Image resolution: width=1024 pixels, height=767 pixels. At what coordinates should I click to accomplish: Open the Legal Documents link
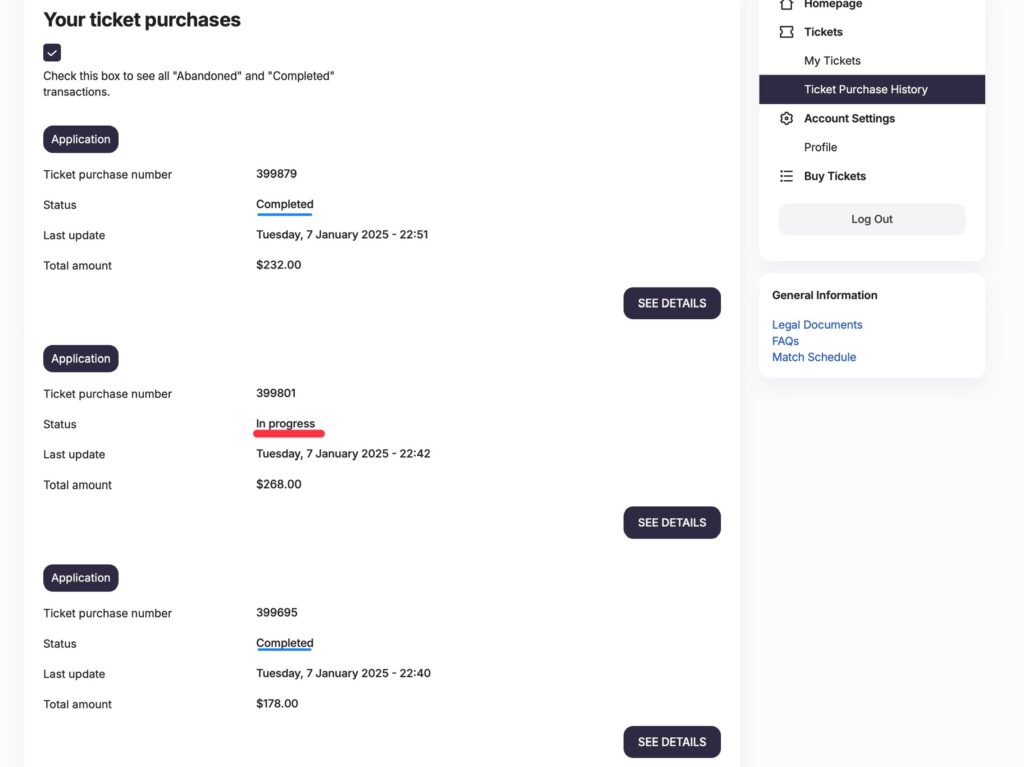pyautogui.click(x=817, y=325)
